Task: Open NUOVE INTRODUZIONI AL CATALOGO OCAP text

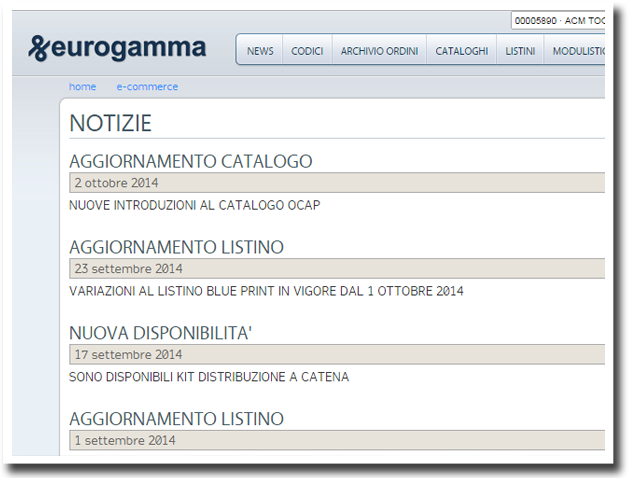Action: pyautogui.click(x=195, y=205)
